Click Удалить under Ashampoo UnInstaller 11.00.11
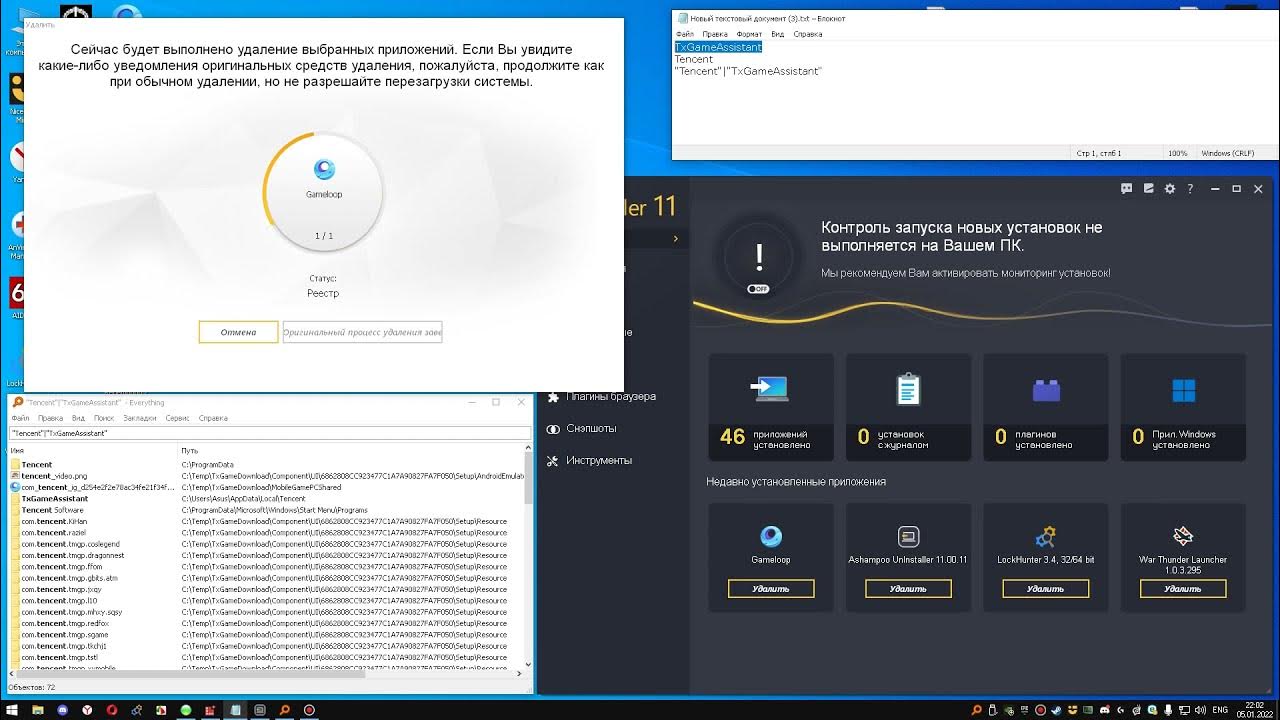Image resolution: width=1280 pixels, height=720 pixels. point(908,589)
